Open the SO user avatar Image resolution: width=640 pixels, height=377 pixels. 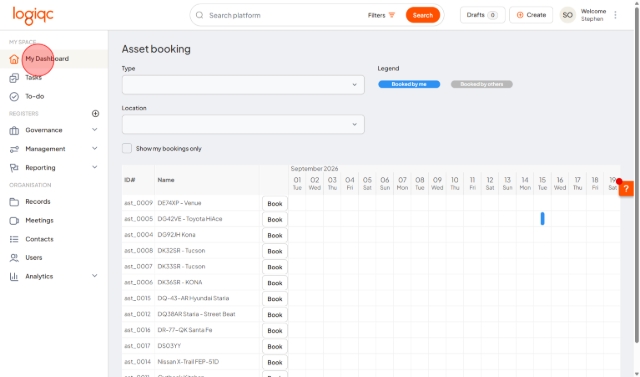567,15
